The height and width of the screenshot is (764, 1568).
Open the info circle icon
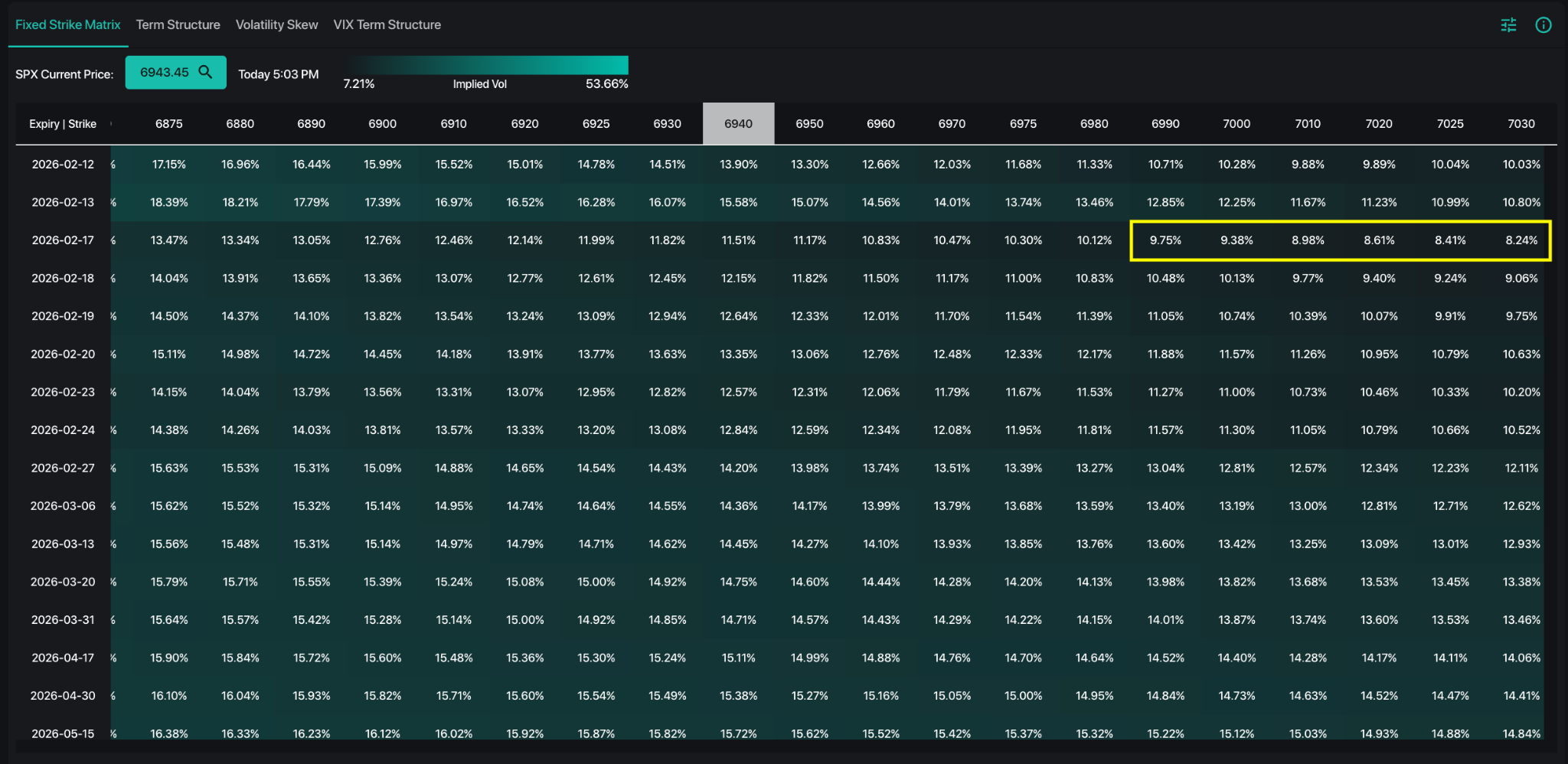click(x=1543, y=25)
